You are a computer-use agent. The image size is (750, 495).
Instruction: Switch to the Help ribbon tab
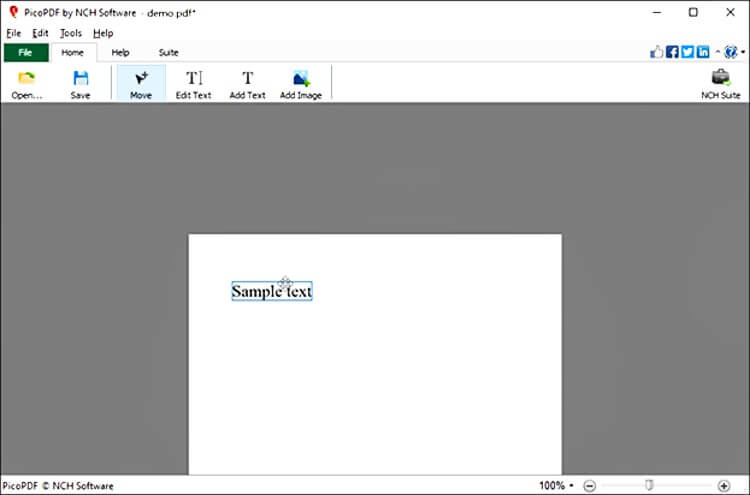(121, 53)
